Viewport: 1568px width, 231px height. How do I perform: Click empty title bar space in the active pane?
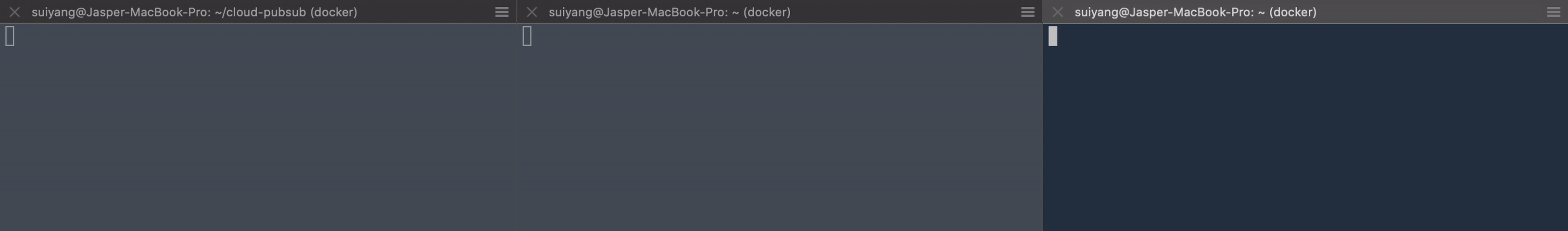point(1430,12)
